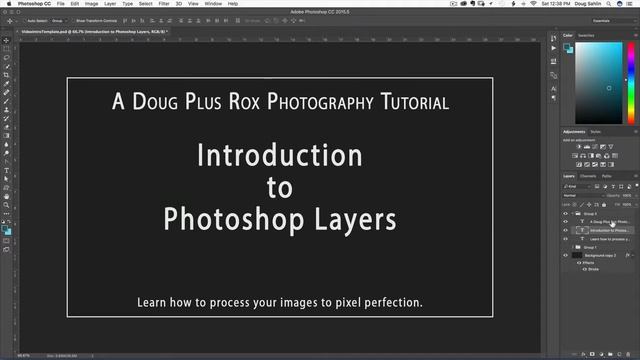The height and width of the screenshot is (360, 640).
Task: Hide the 'Learn how to process' text layer
Action: 566,239
